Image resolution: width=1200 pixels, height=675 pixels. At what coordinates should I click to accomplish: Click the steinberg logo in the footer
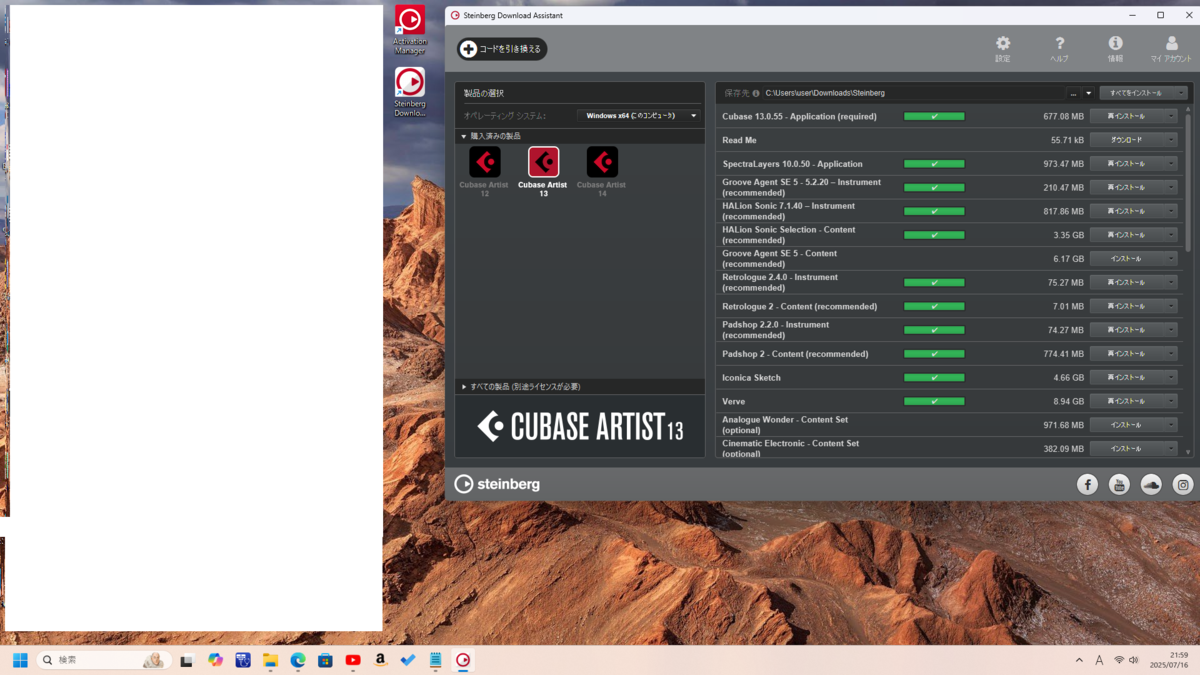click(x=497, y=484)
